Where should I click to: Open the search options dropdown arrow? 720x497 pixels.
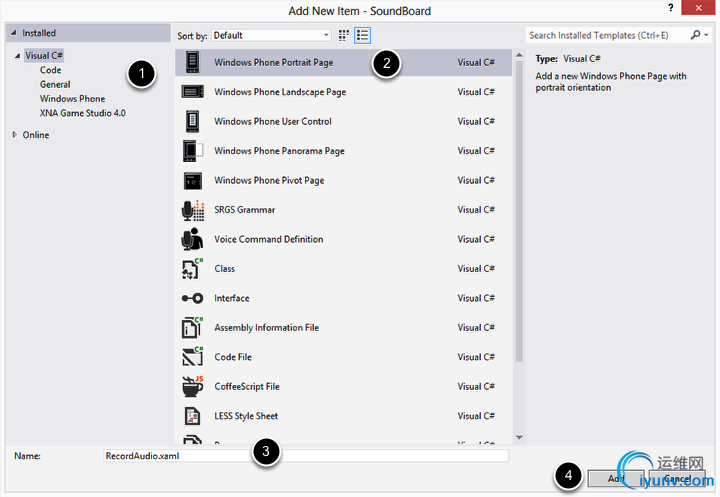click(706, 35)
